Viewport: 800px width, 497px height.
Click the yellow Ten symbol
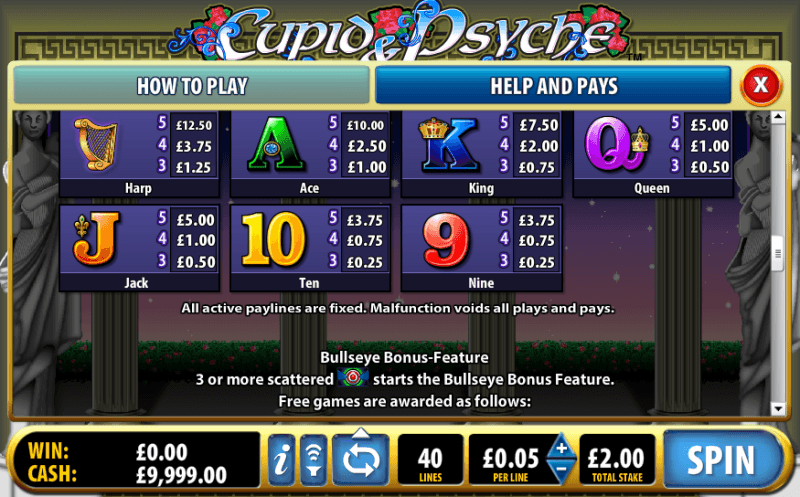point(273,239)
